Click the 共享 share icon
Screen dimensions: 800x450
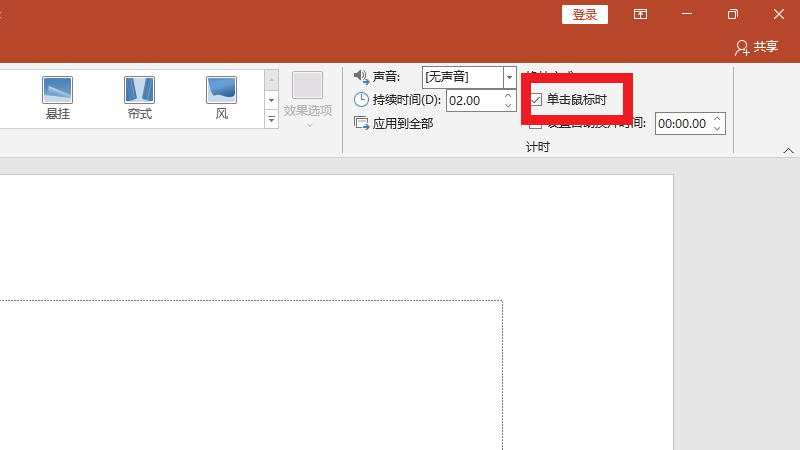pyautogui.click(x=742, y=47)
